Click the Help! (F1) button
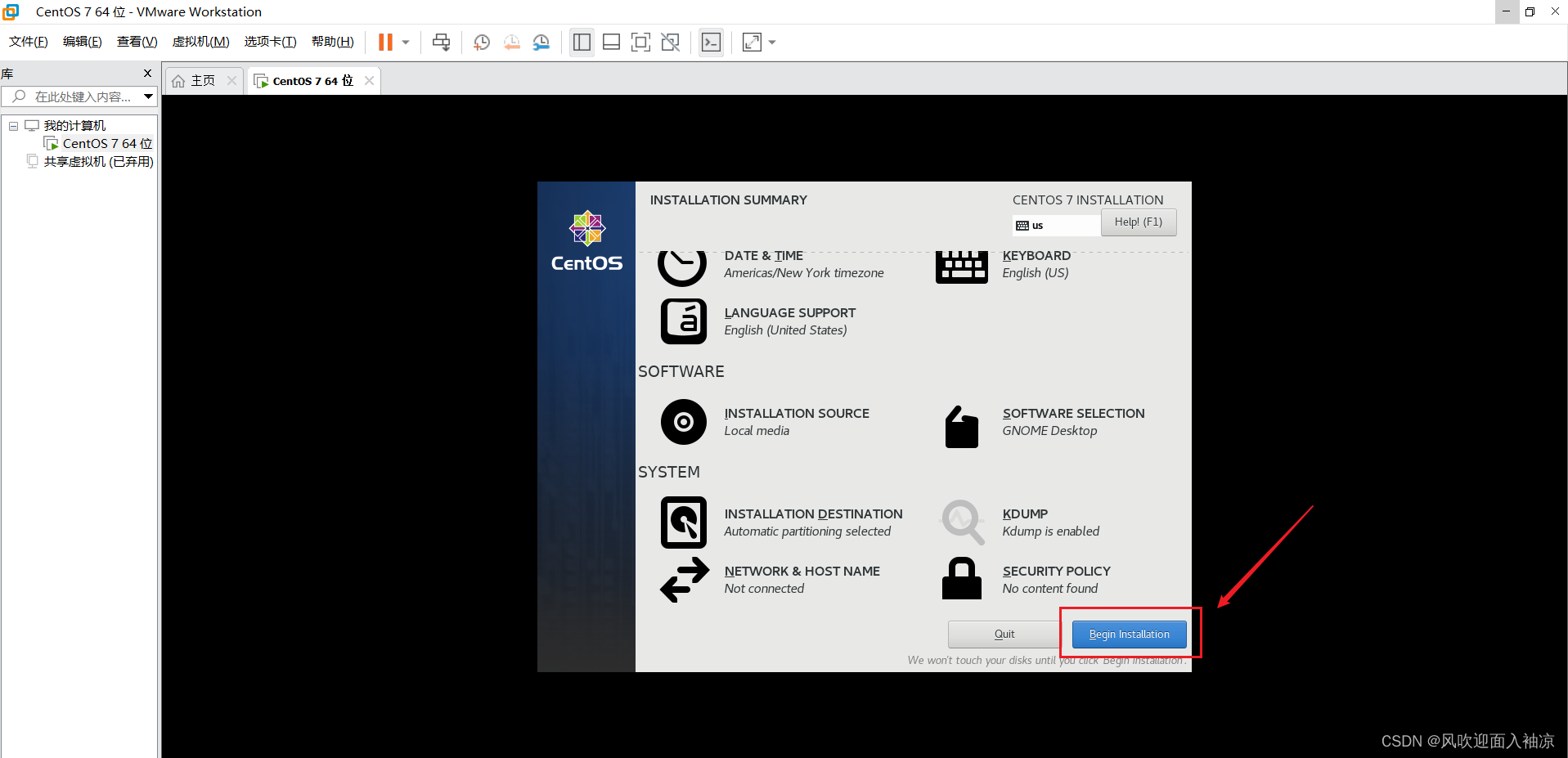The height and width of the screenshot is (758, 1568). pyautogui.click(x=1139, y=222)
